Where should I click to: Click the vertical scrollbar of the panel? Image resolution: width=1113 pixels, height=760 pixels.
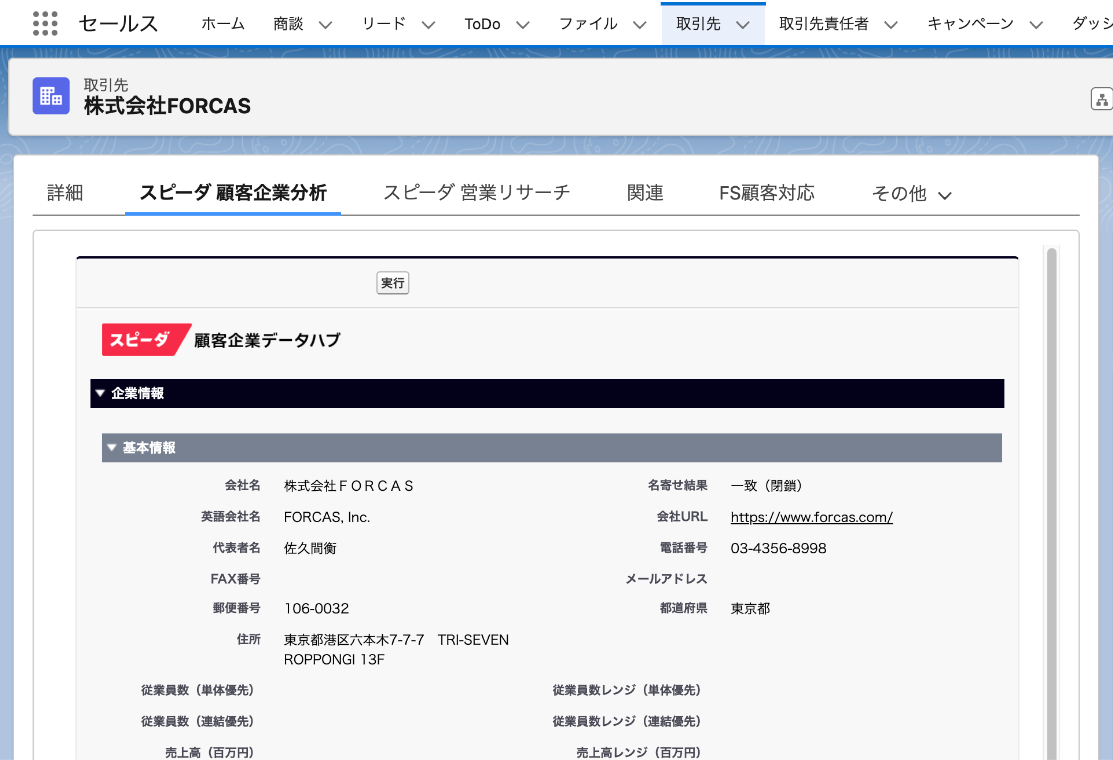tap(1051, 500)
